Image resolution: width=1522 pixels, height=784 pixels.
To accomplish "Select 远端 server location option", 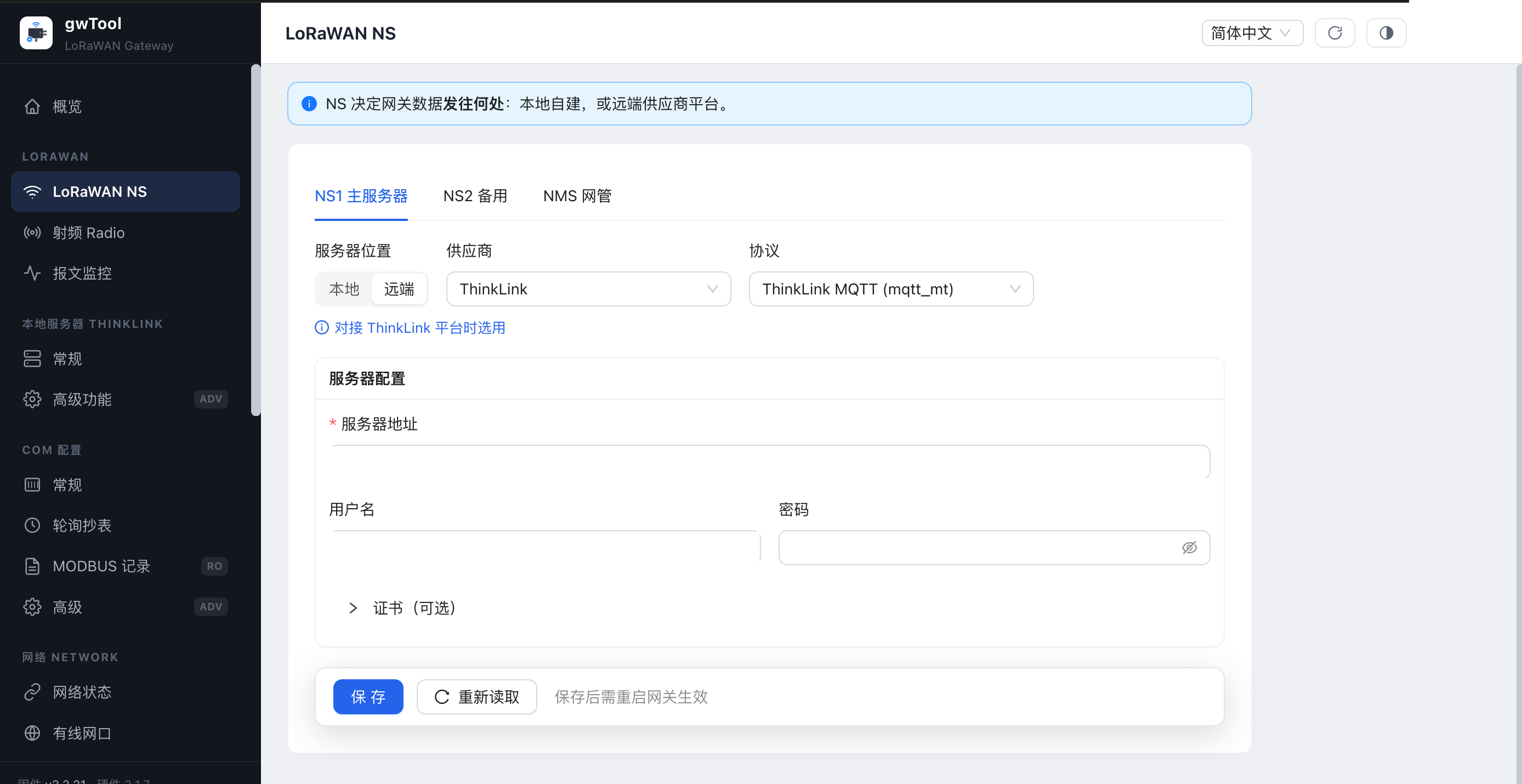I will click(x=399, y=289).
